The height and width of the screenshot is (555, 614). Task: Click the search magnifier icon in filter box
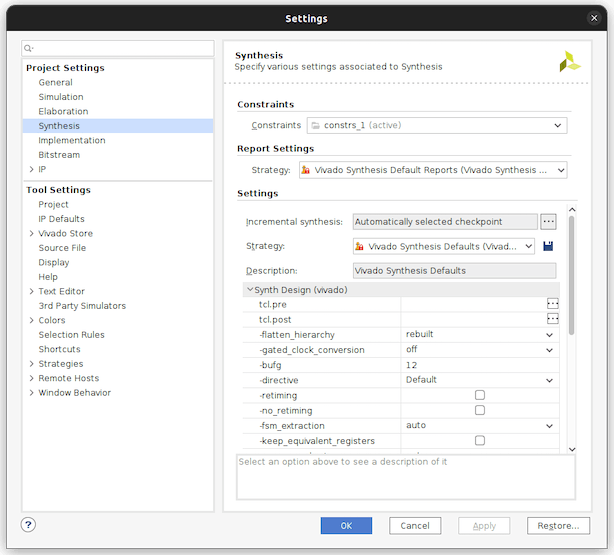point(29,48)
